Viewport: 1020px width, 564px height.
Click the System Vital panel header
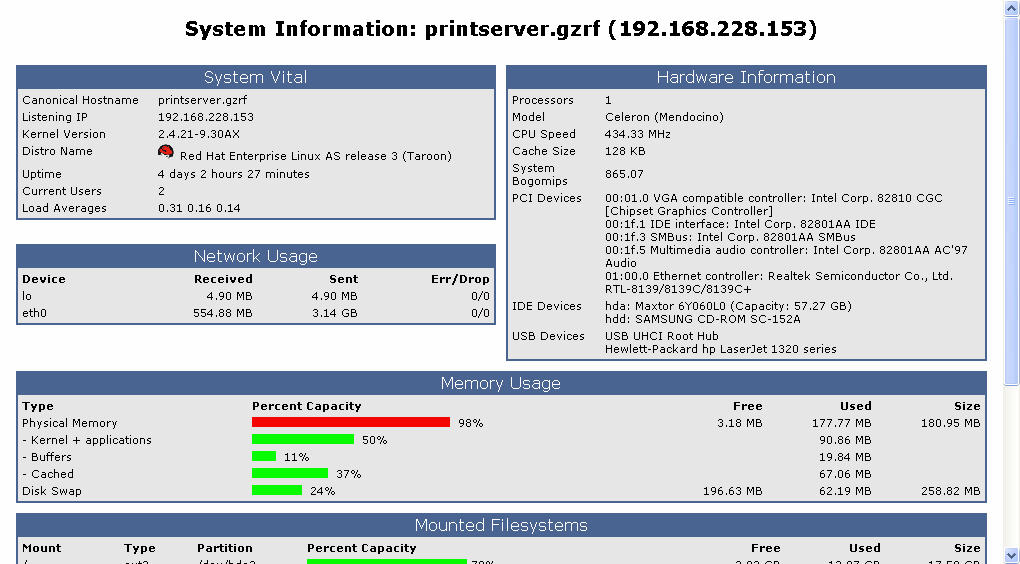point(255,78)
